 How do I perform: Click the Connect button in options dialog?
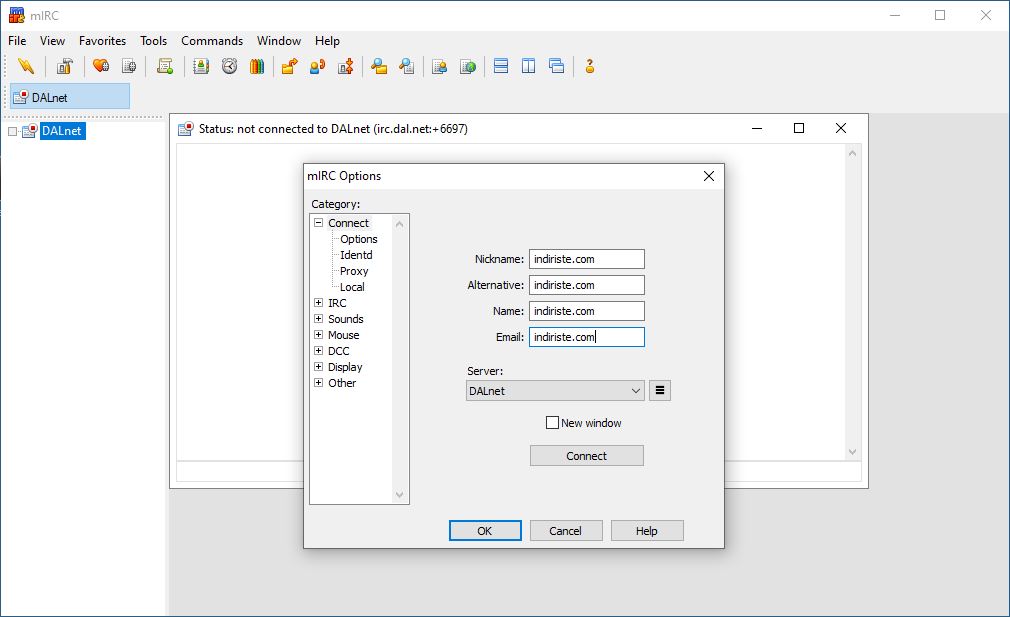tap(587, 455)
